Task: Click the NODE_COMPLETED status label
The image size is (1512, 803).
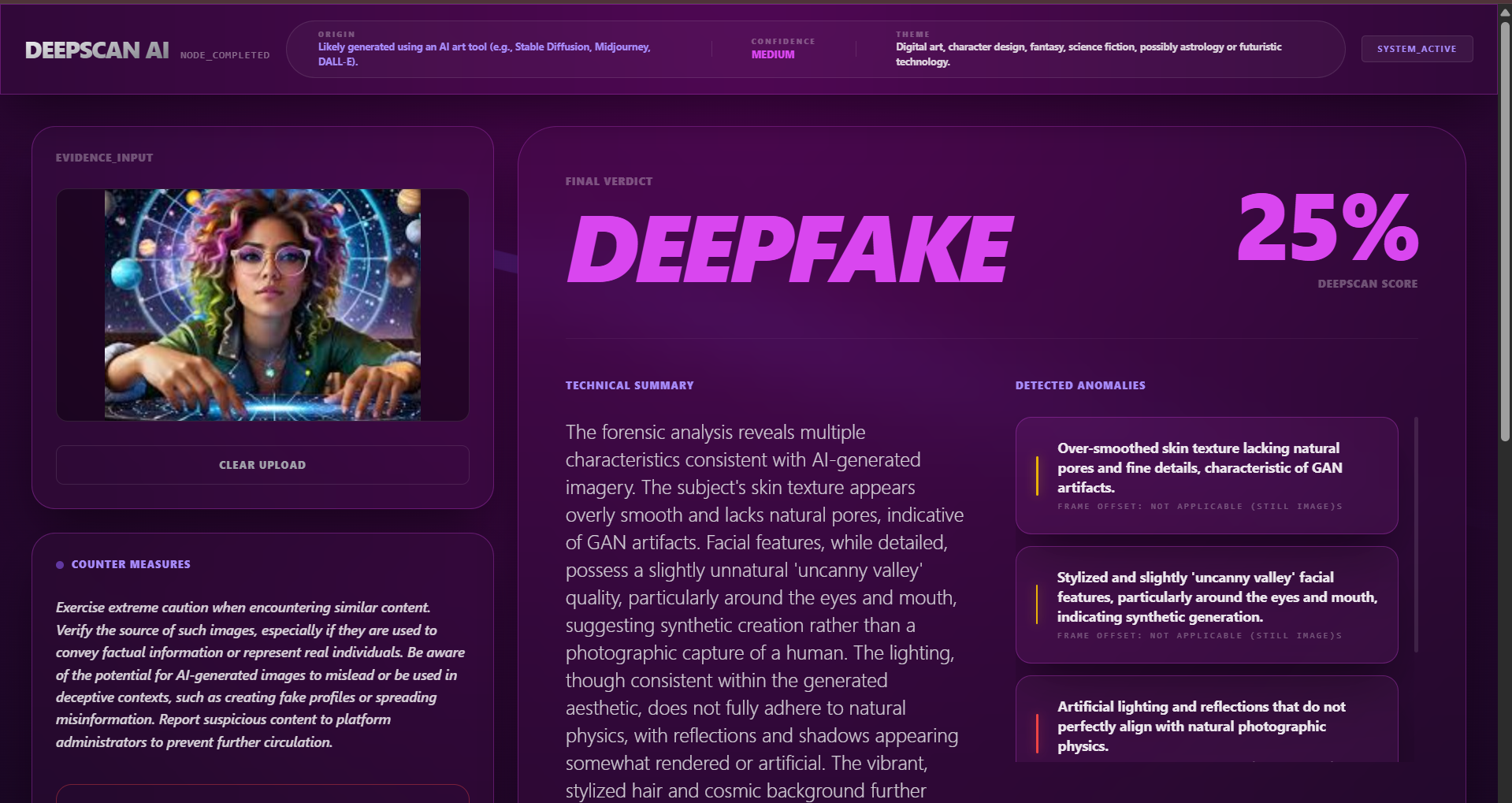Action: click(x=225, y=55)
